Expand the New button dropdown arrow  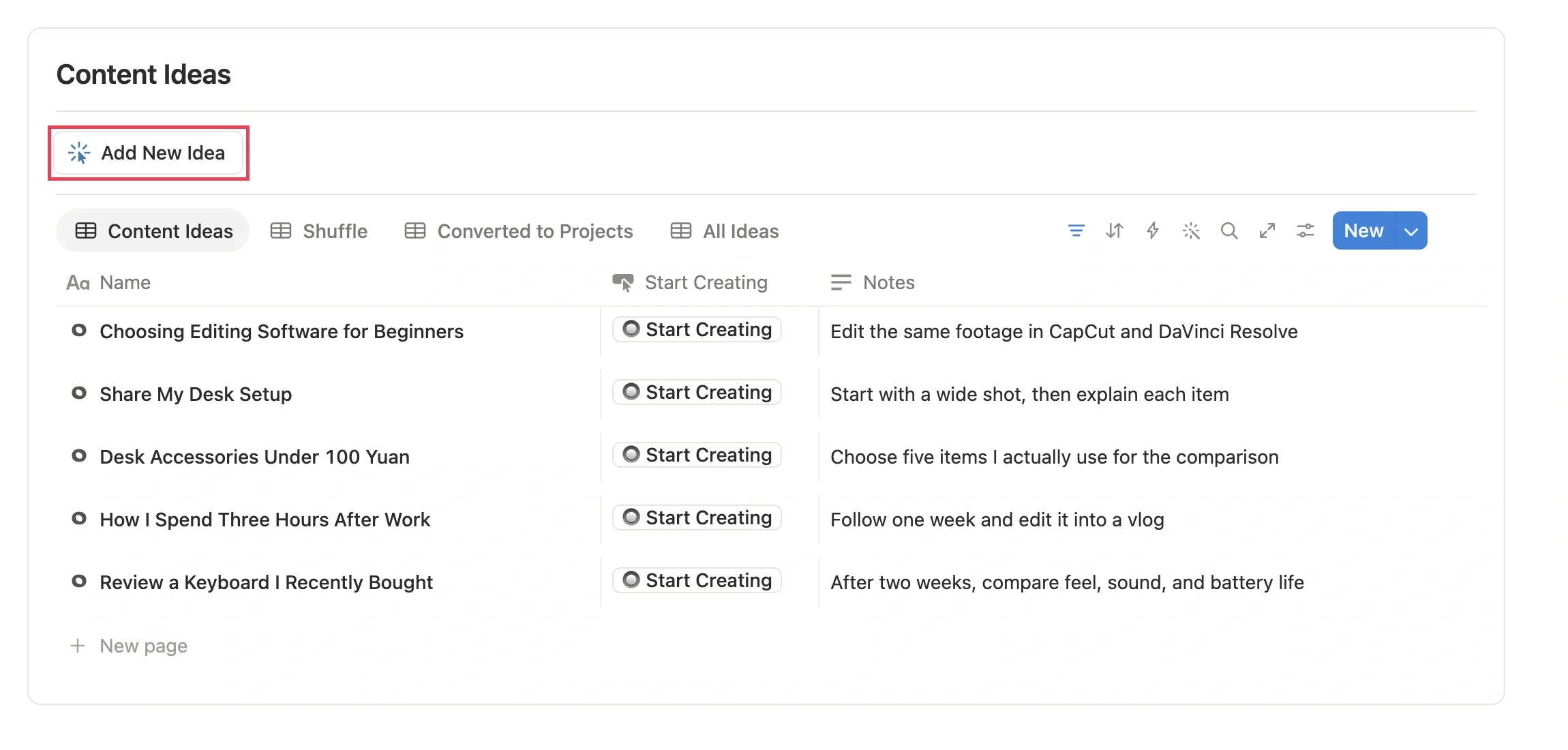1411,231
